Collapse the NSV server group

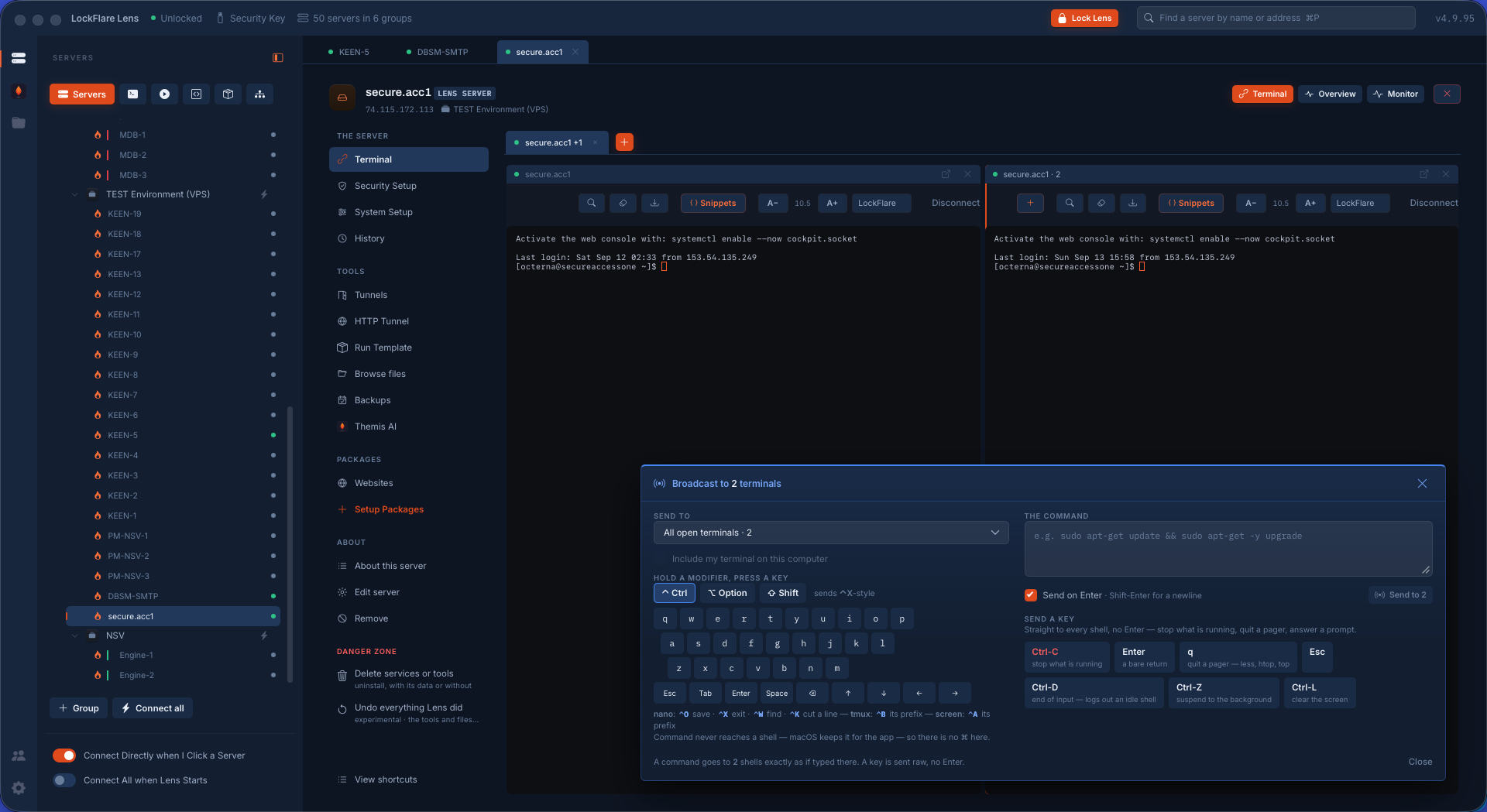[74, 636]
